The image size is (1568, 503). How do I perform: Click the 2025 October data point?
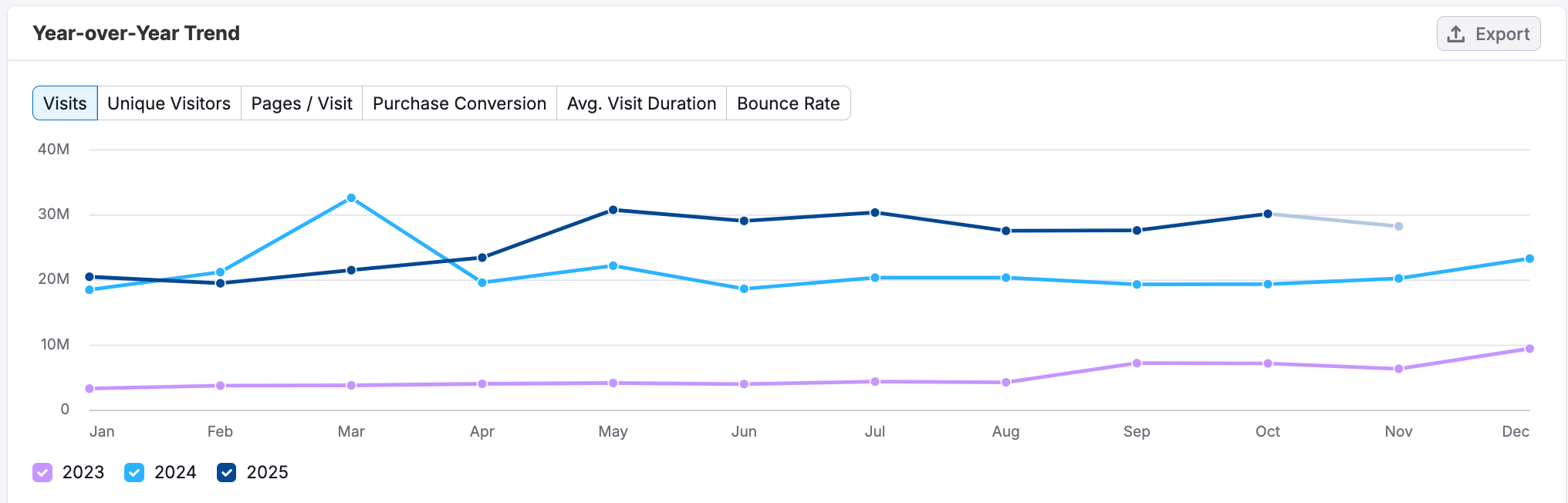click(1268, 214)
